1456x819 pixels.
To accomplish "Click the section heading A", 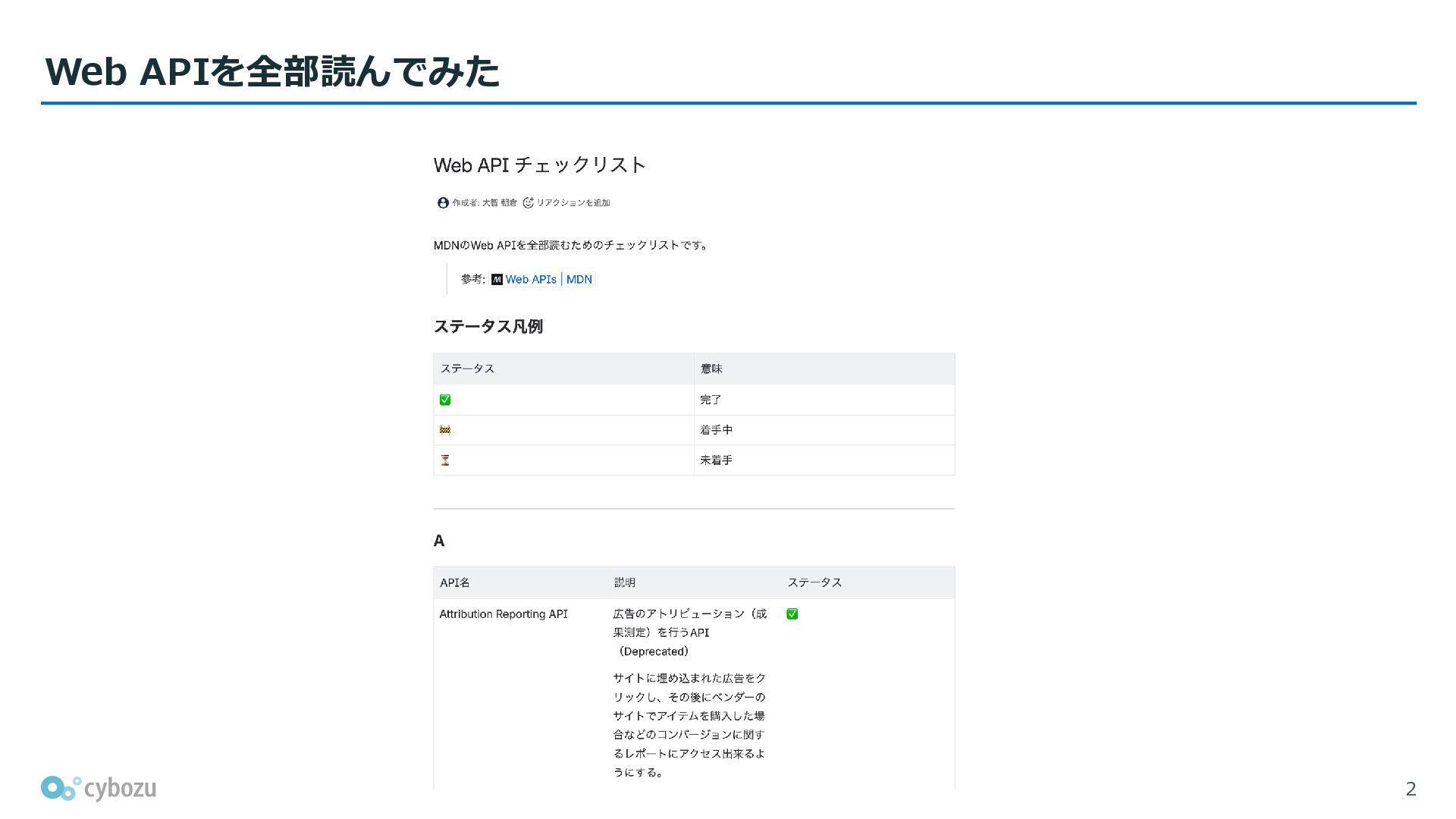I will (439, 541).
